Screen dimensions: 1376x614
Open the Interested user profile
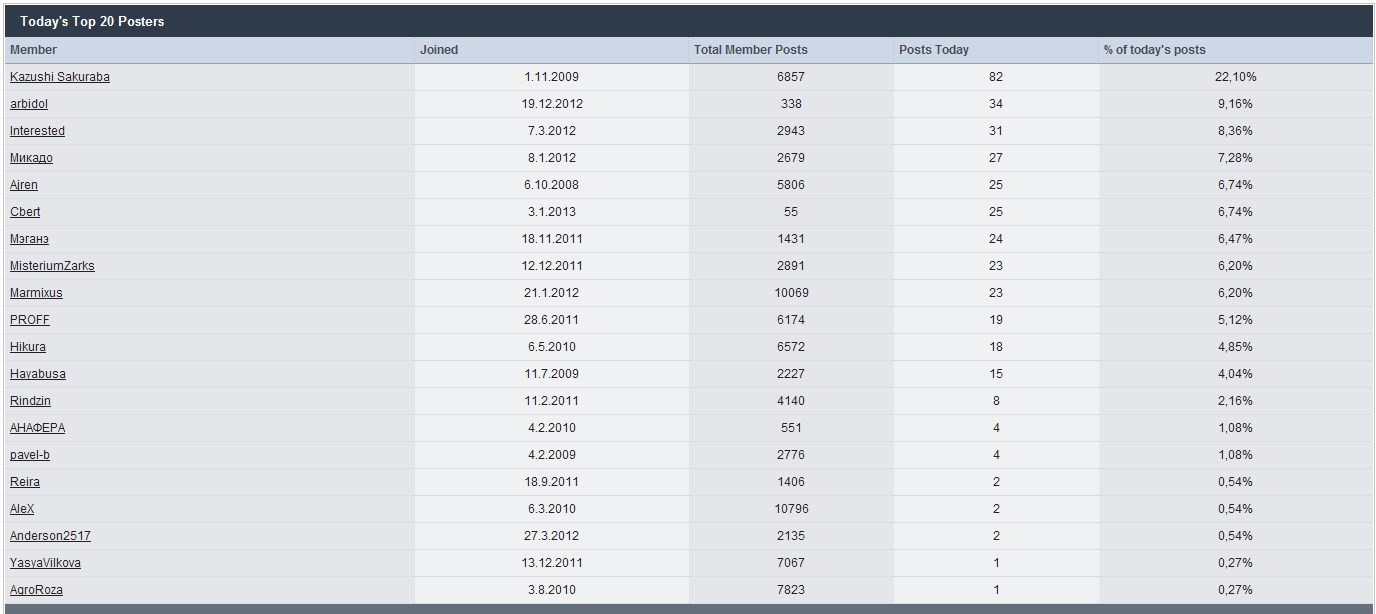click(37, 131)
